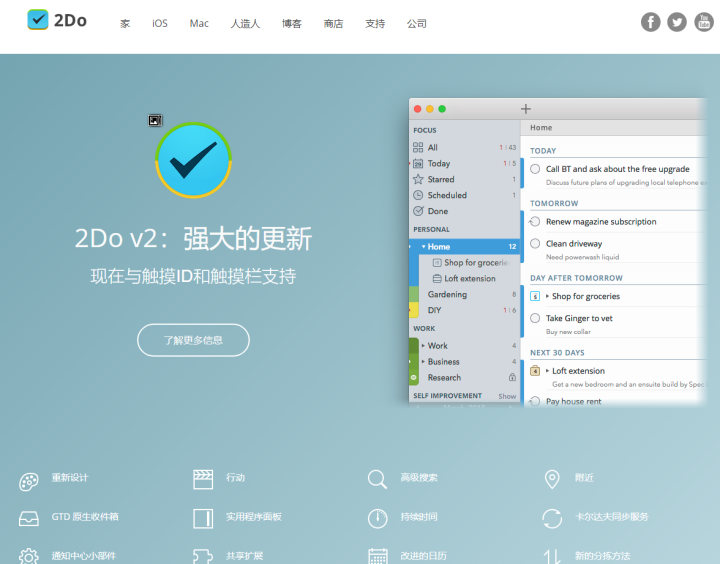Screen dimensions: 720x564
Task: Click the calendar icon for 改进的日历
Action: click(x=377, y=556)
